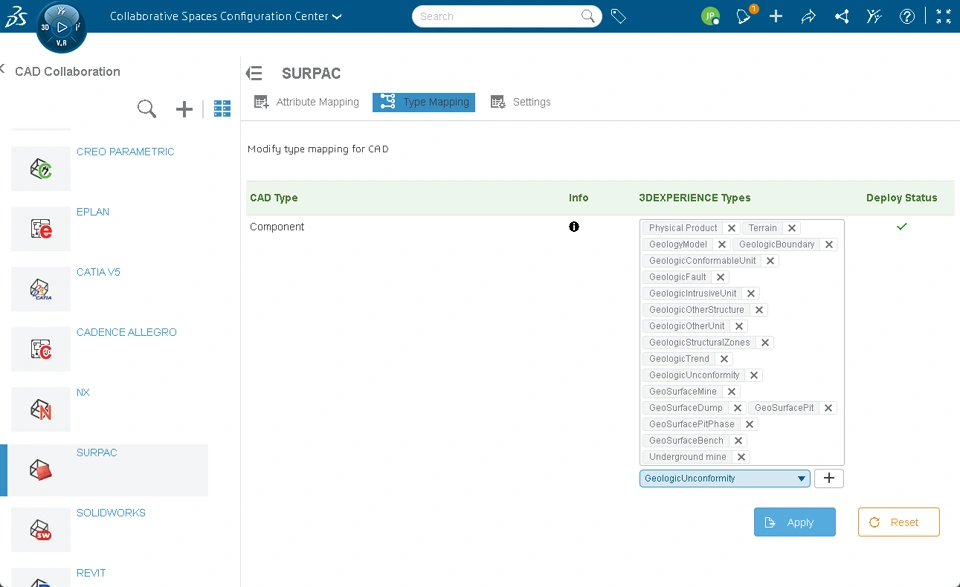This screenshot has height=587, width=960.
Task: Add selected type with plus button
Action: click(x=829, y=479)
